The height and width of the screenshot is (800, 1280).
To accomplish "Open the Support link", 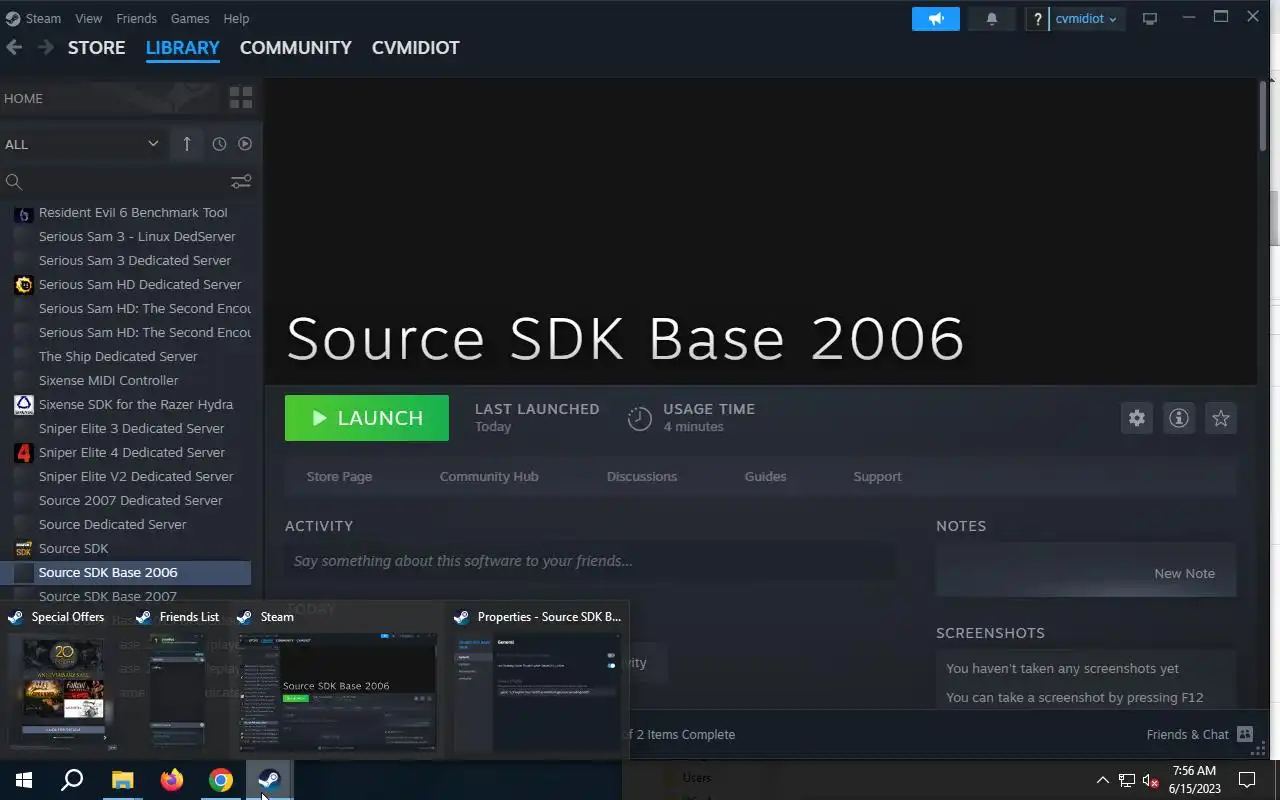I will [x=877, y=476].
